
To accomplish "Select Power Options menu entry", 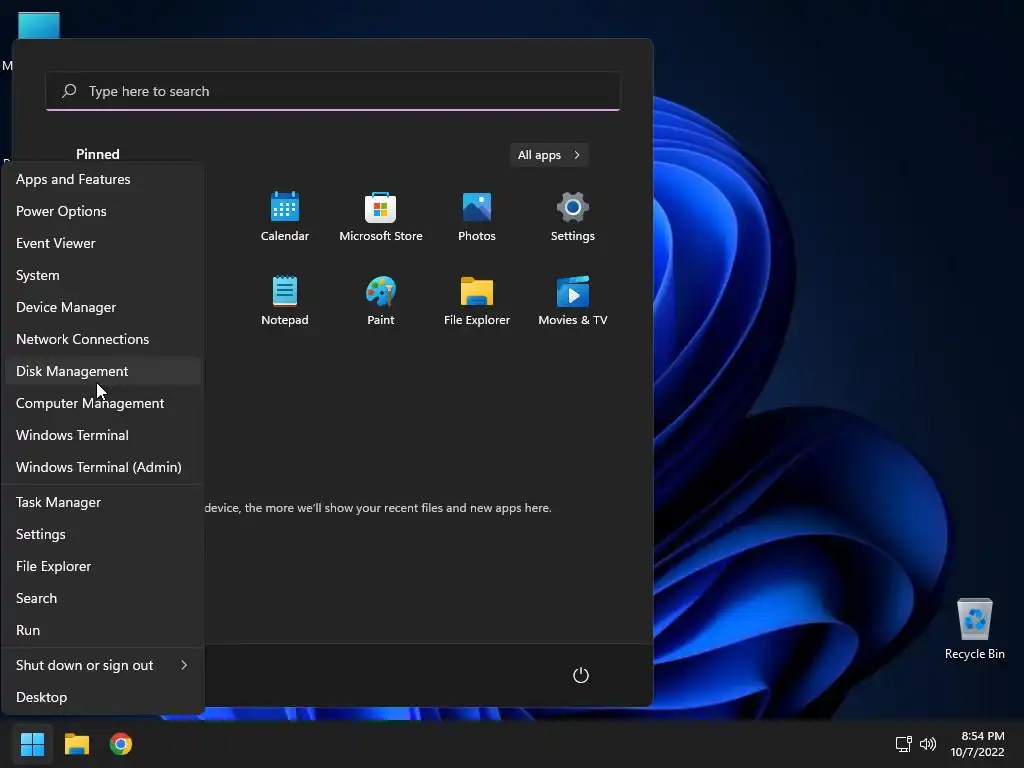I will click(x=103, y=211).
